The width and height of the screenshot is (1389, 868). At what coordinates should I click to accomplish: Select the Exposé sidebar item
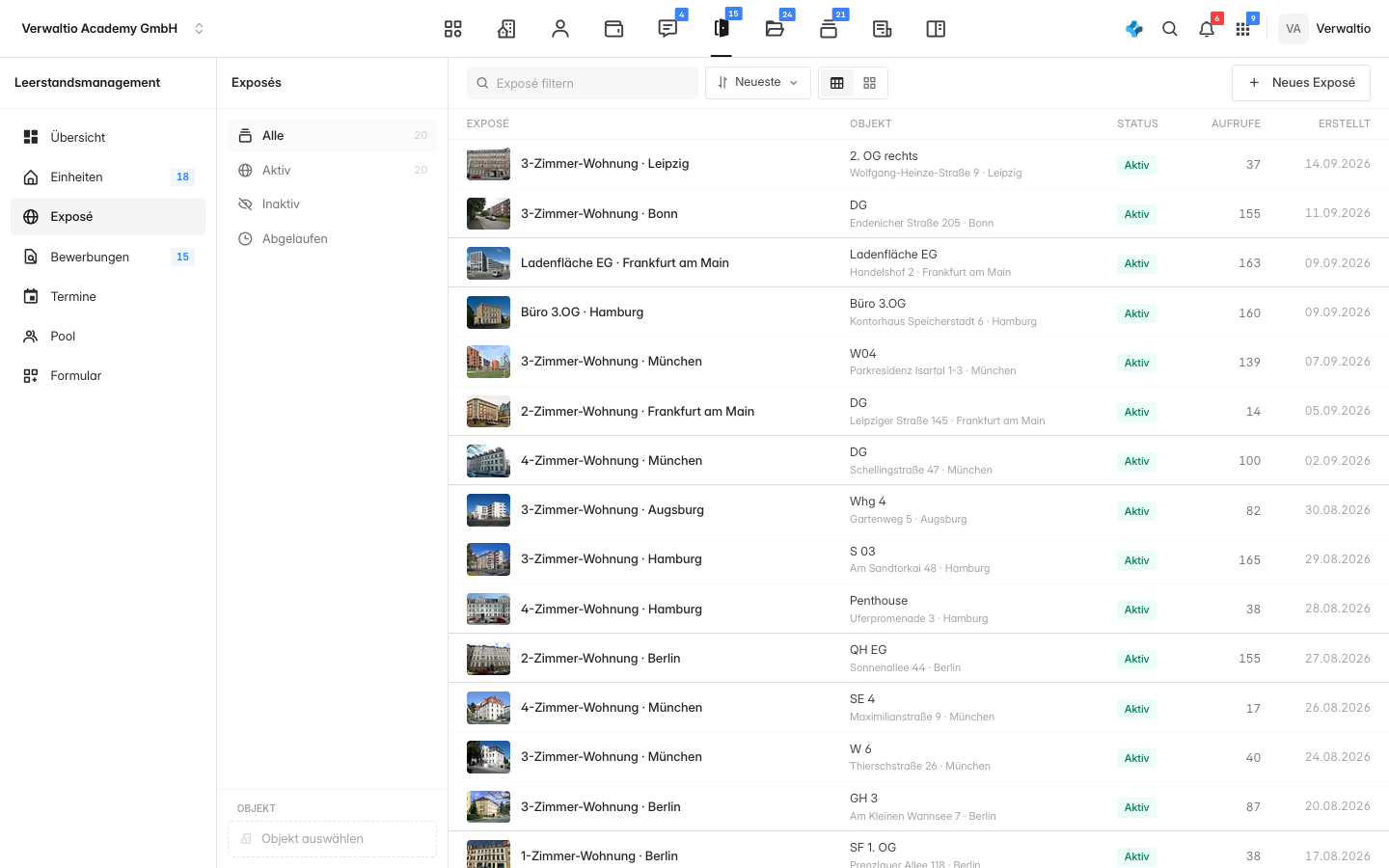coord(108,217)
